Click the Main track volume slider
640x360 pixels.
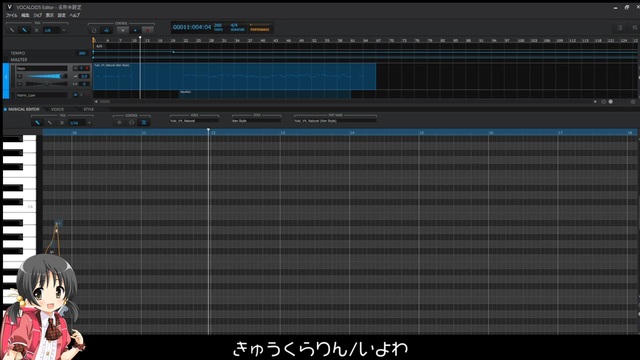[x=46, y=76]
